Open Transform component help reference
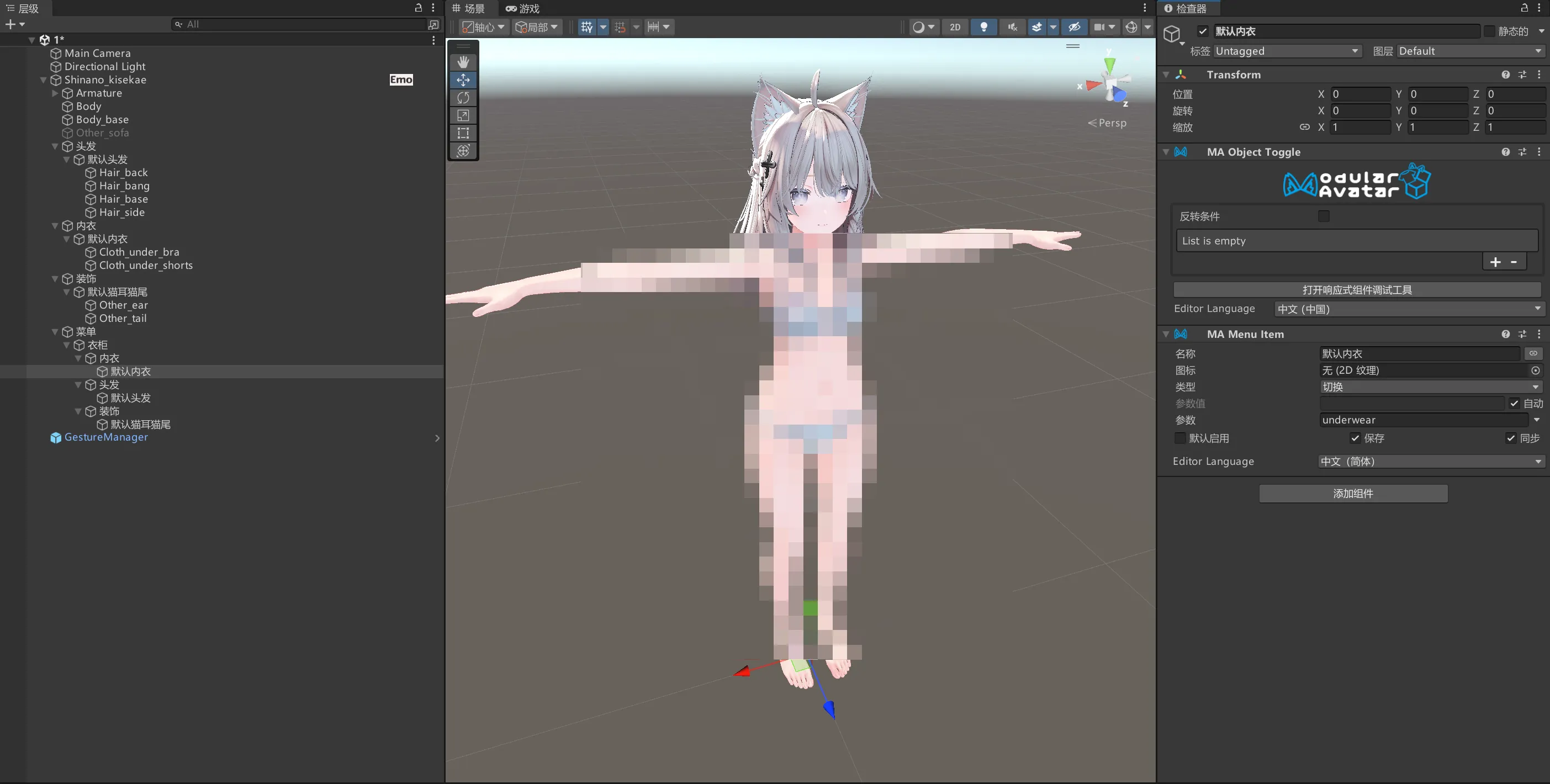Image resolution: width=1550 pixels, height=784 pixels. (x=1505, y=75)
